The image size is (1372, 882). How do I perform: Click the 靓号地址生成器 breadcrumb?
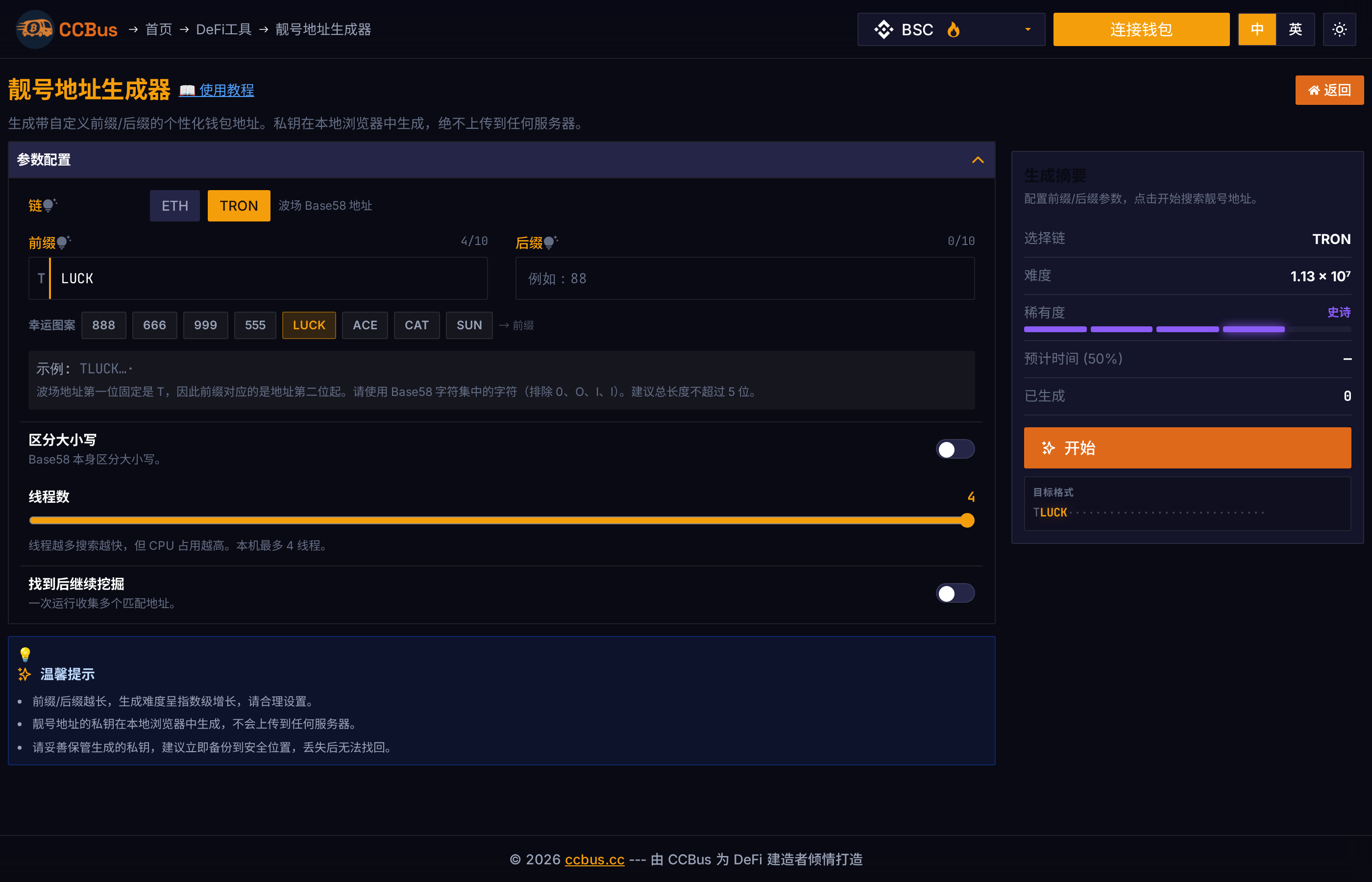coord(323,29)
